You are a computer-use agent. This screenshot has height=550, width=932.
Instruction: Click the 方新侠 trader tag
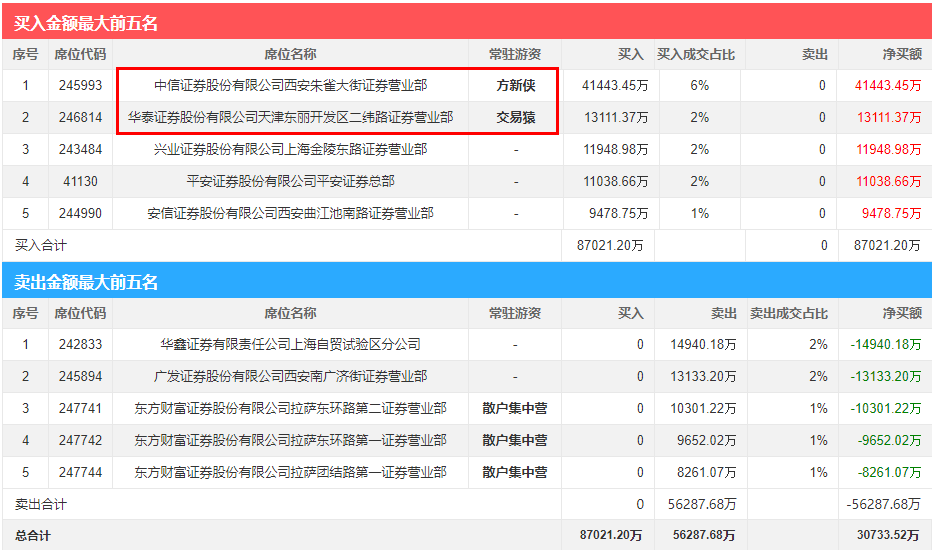[516, 86]
